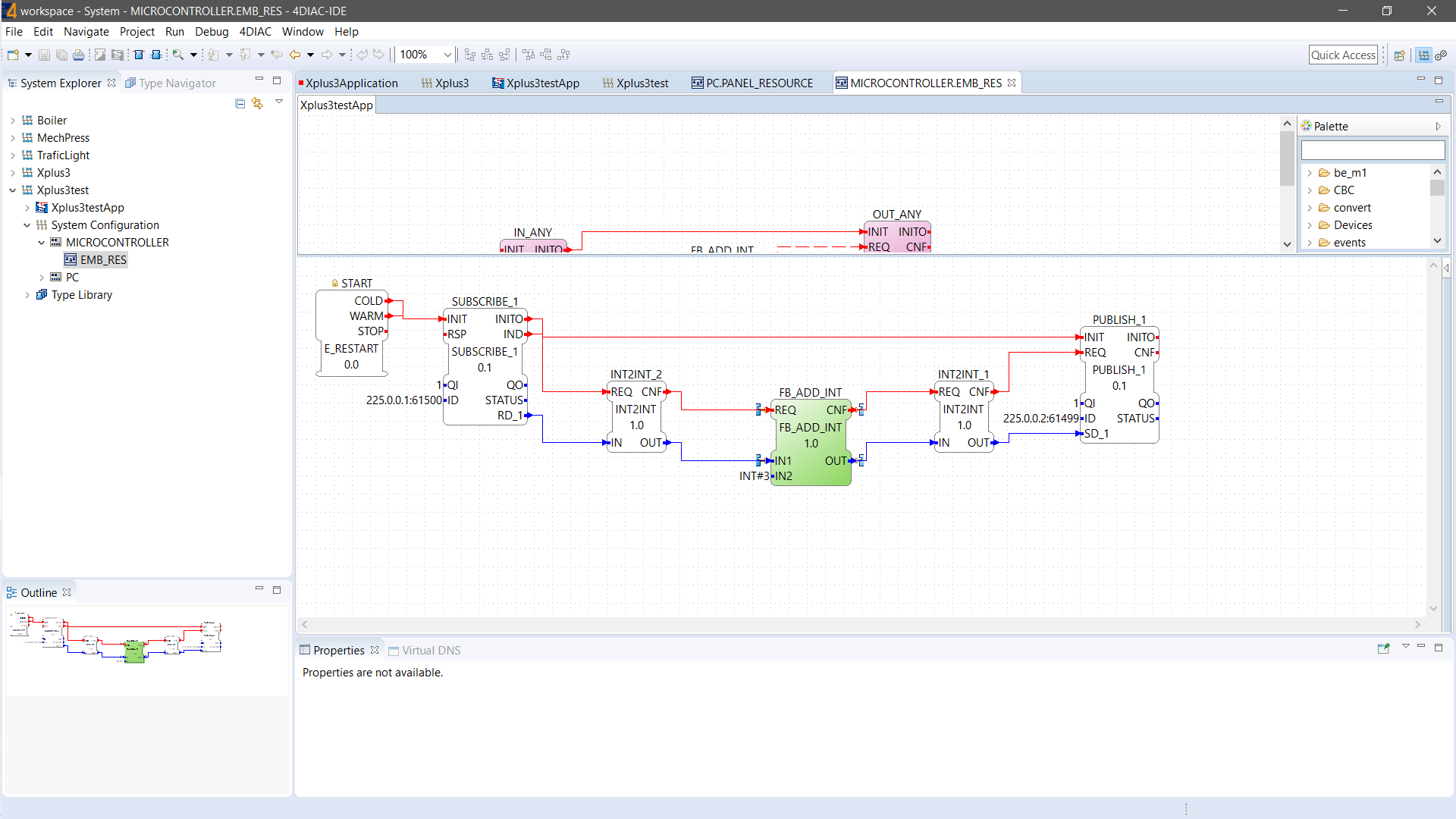Select the SUBSCRIBE_1 function block

click(485, 368)
